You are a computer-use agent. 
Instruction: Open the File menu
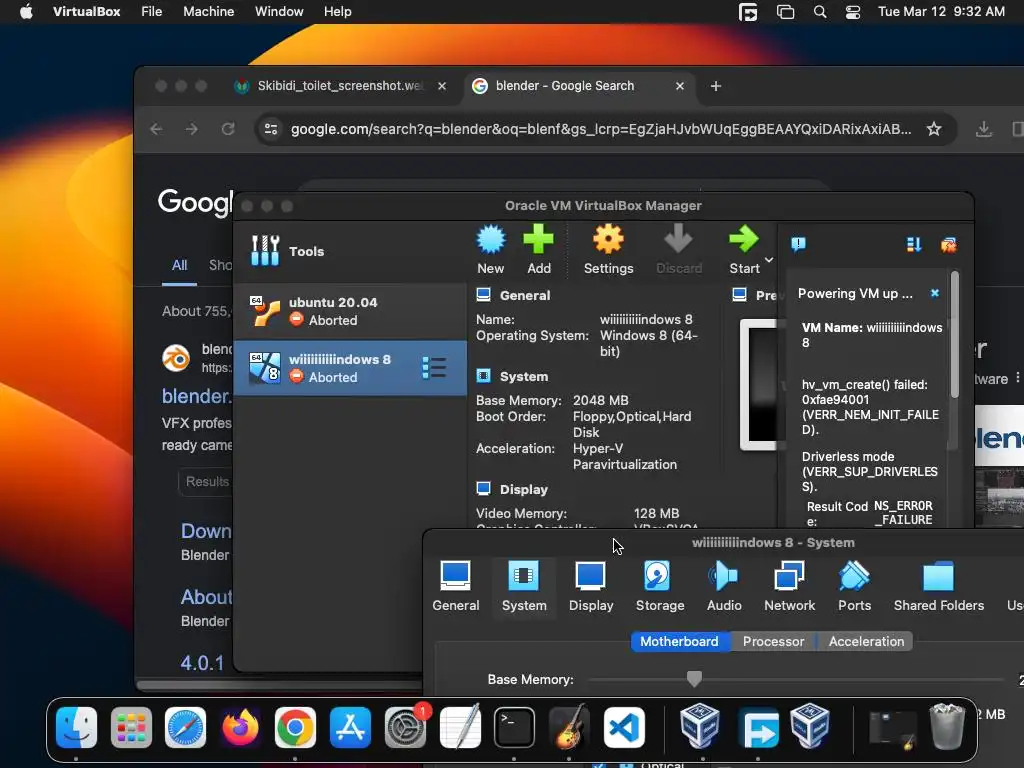click(x=152, y=11)
